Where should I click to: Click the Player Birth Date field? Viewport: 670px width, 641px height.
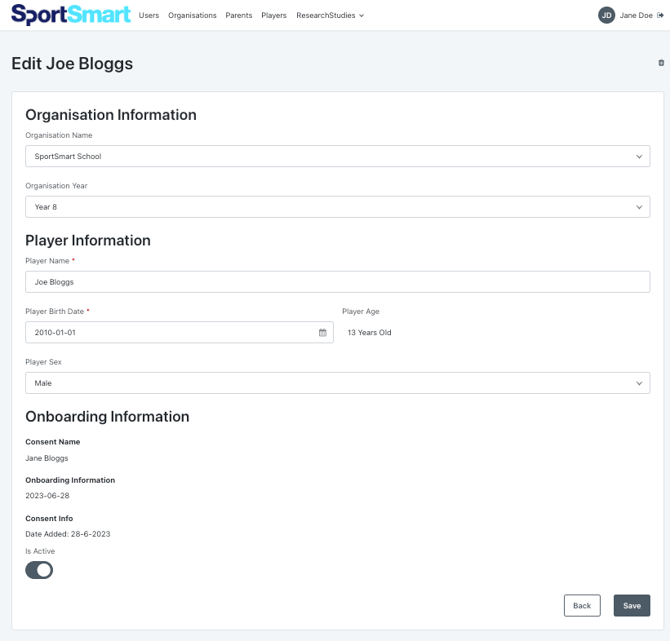179,332
